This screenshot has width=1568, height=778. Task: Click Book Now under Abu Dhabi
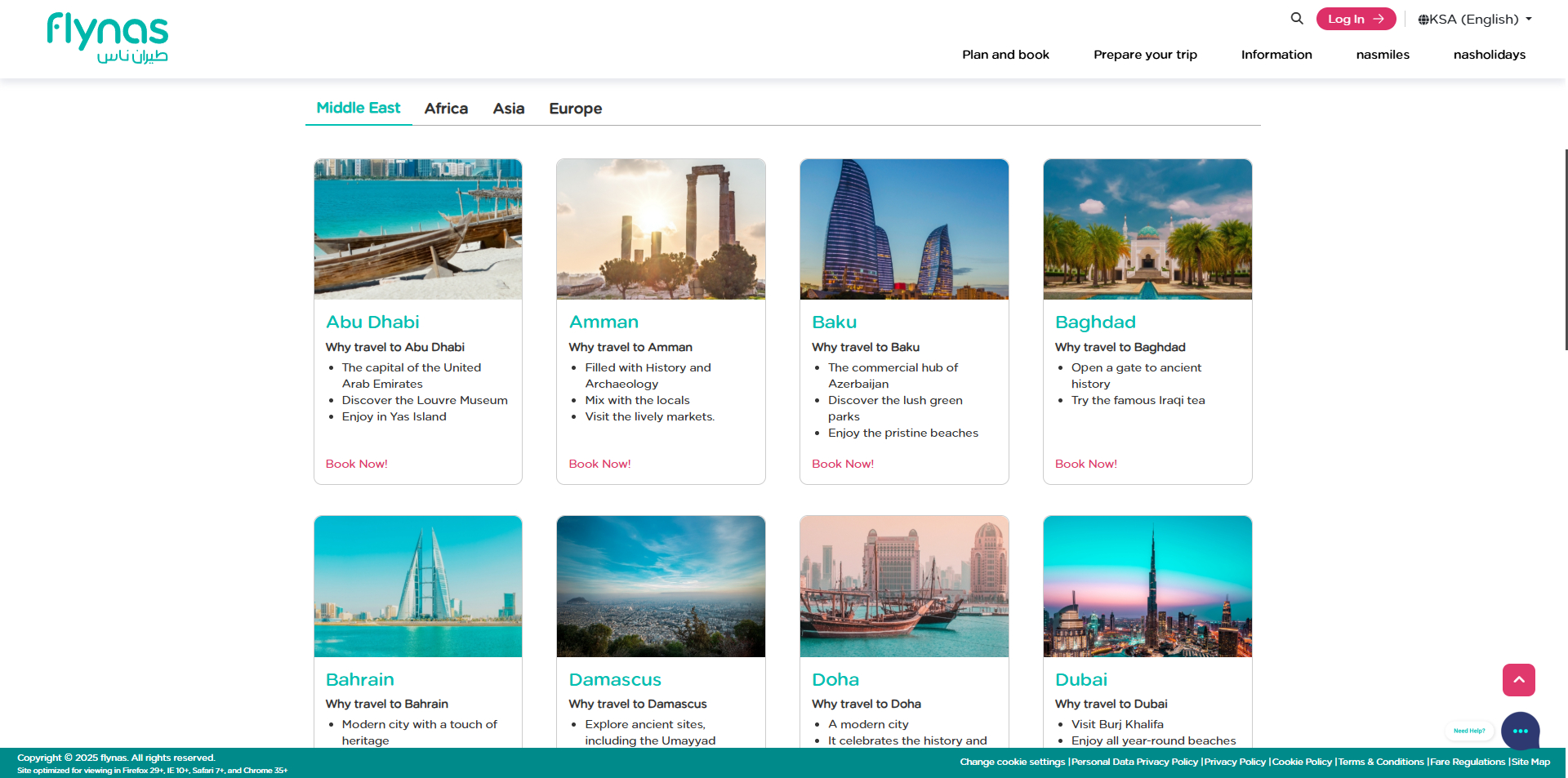[356, 464]
